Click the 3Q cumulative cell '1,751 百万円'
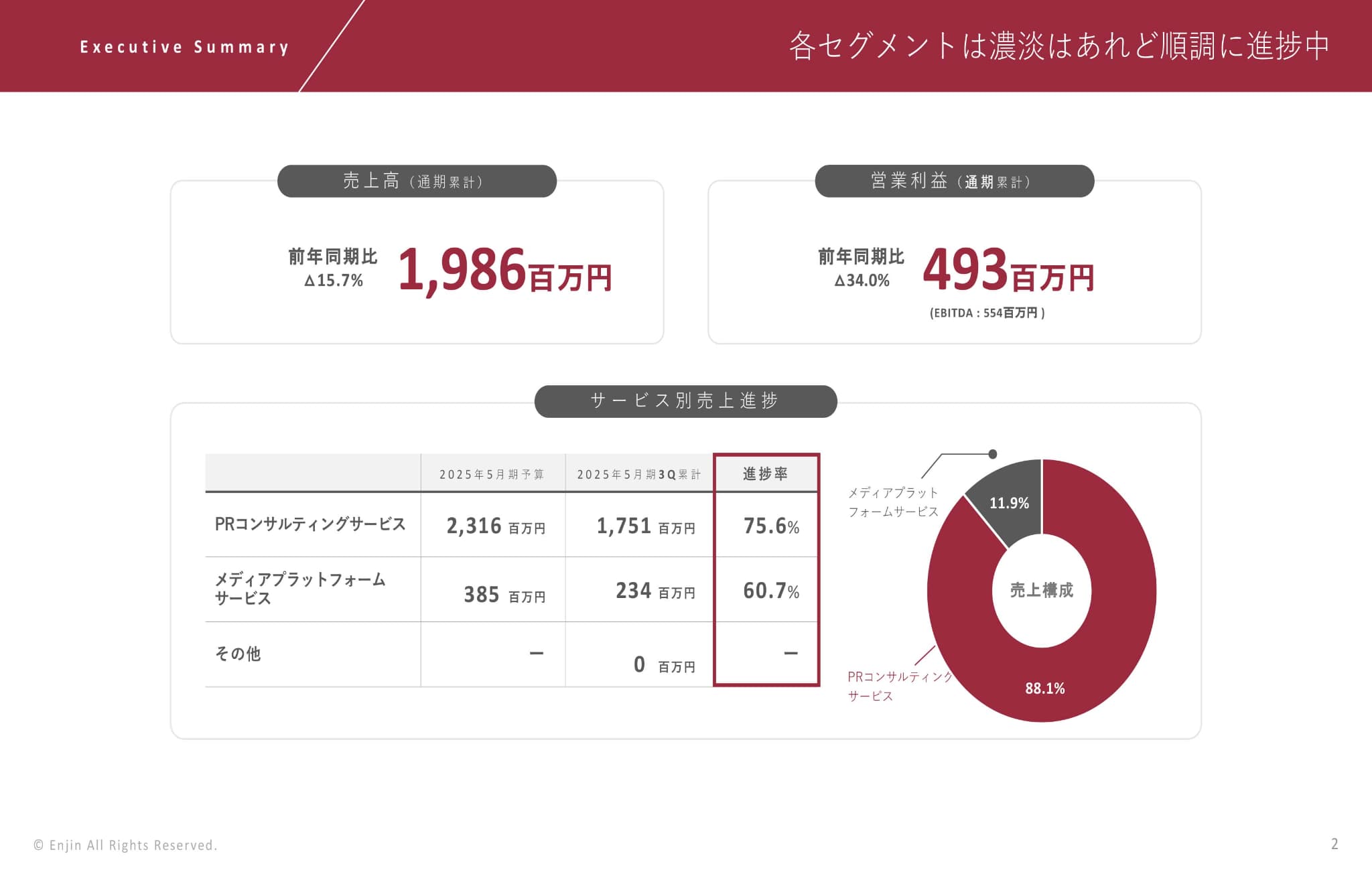This screenshot has height=884, width=1372. pos(646,526)
